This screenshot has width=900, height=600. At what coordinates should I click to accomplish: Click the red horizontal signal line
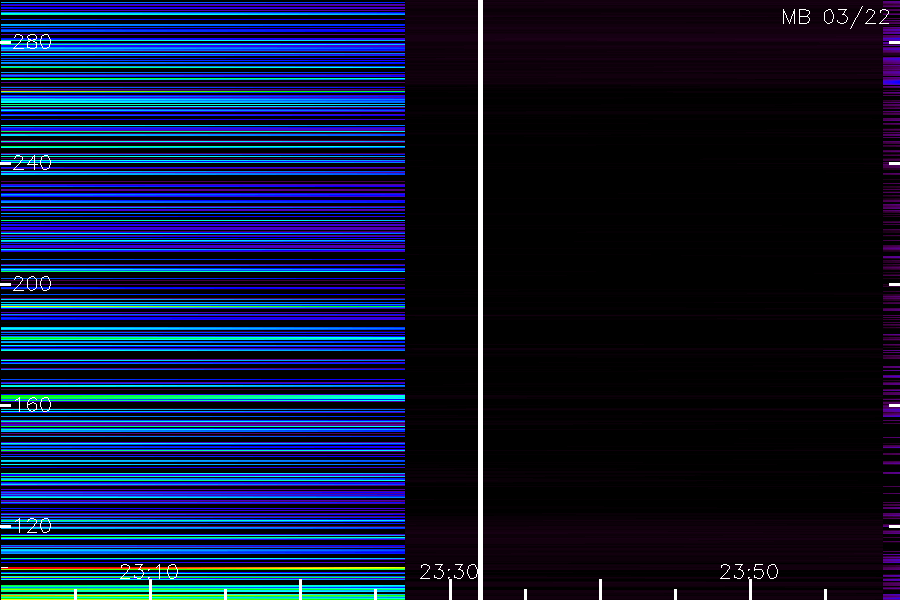coord(203,568)
